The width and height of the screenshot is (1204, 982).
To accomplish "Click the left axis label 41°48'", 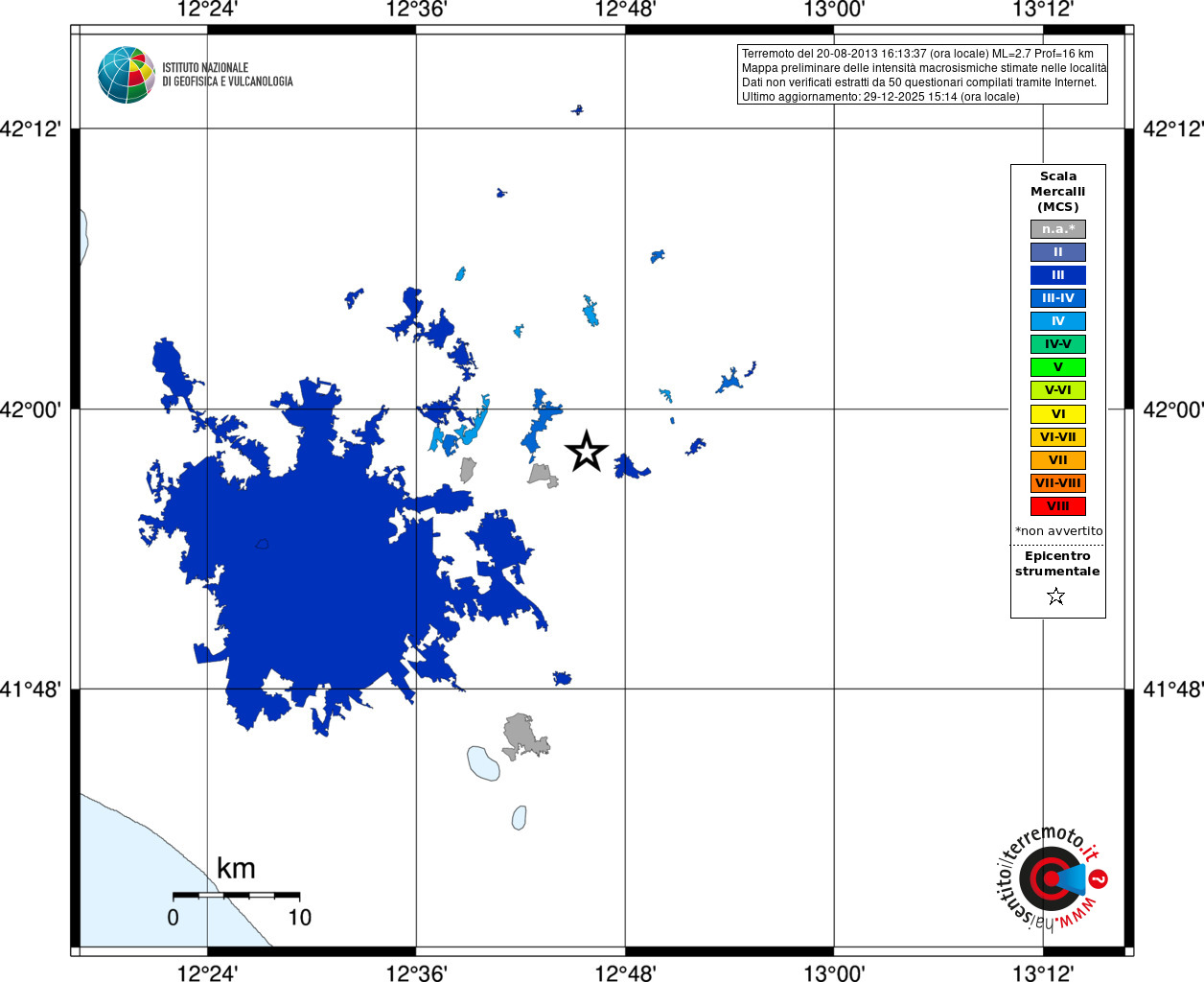I will click(31, 689).
